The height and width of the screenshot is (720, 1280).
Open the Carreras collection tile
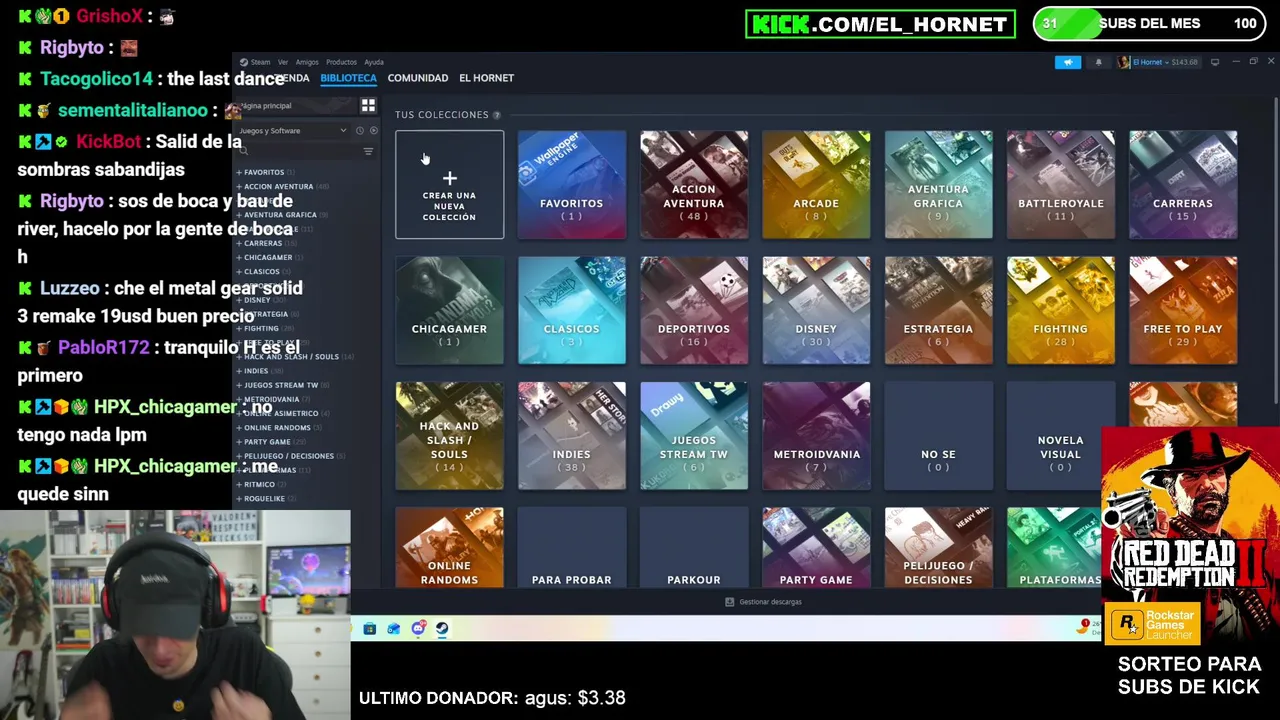[x=1183, y=185]
